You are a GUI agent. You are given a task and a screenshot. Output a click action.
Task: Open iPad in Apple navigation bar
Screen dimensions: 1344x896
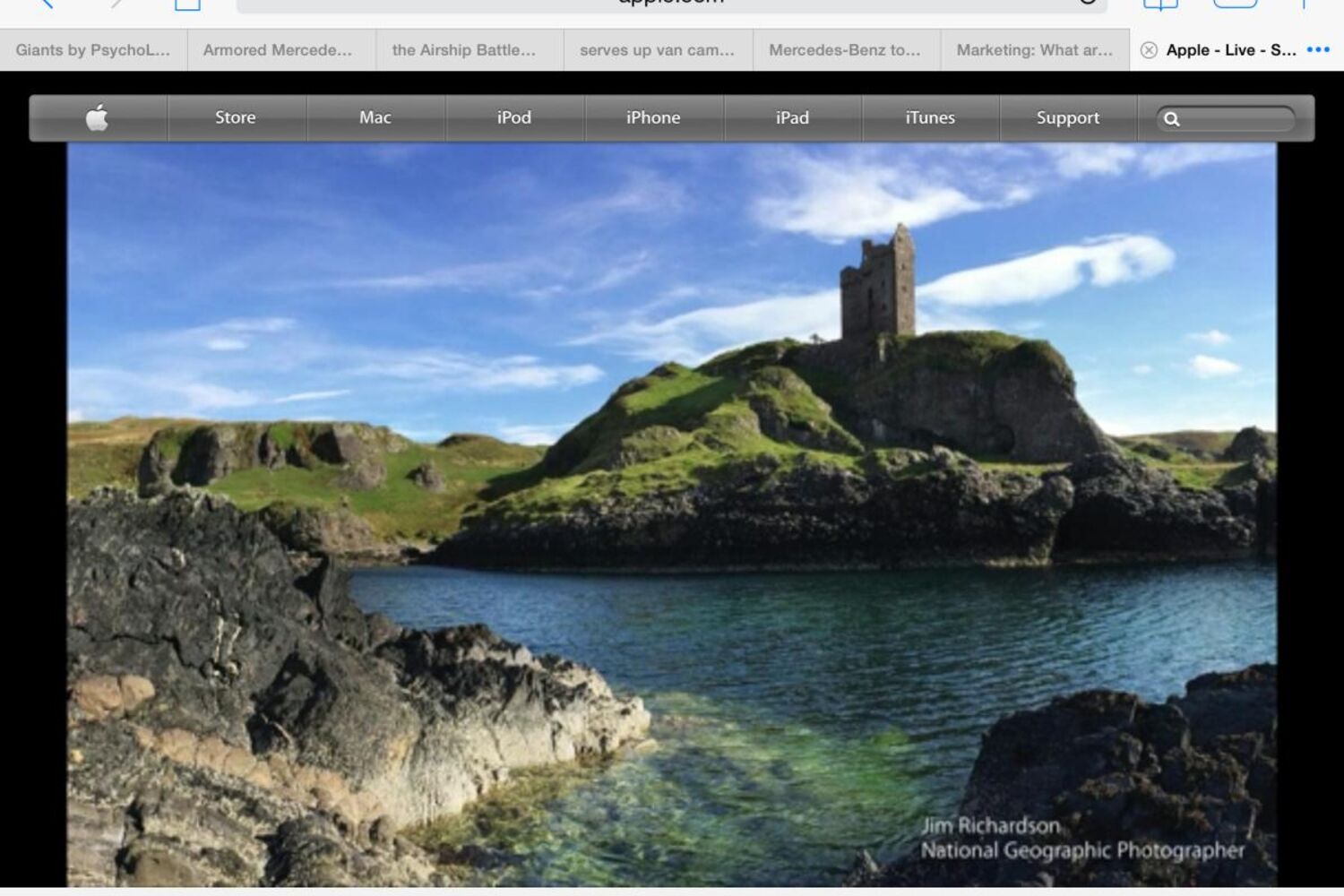click(792, 117)
